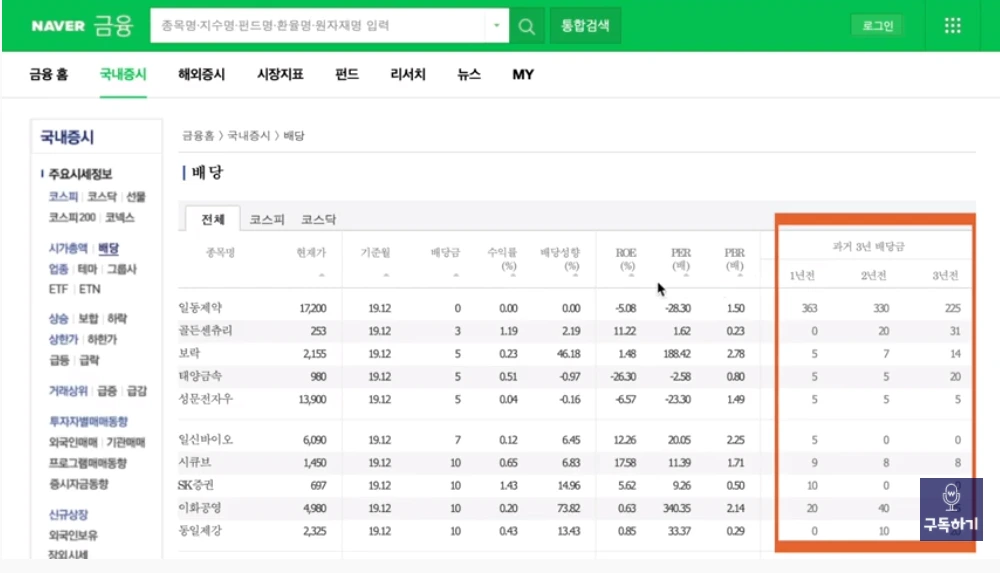
Task: Open 배당 in the sidebar
Action: 108,248
